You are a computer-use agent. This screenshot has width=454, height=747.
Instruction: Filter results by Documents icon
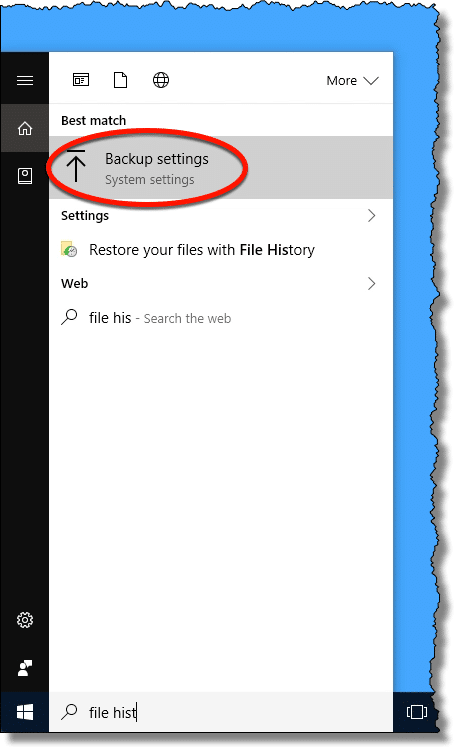click(x=121, y=80)
